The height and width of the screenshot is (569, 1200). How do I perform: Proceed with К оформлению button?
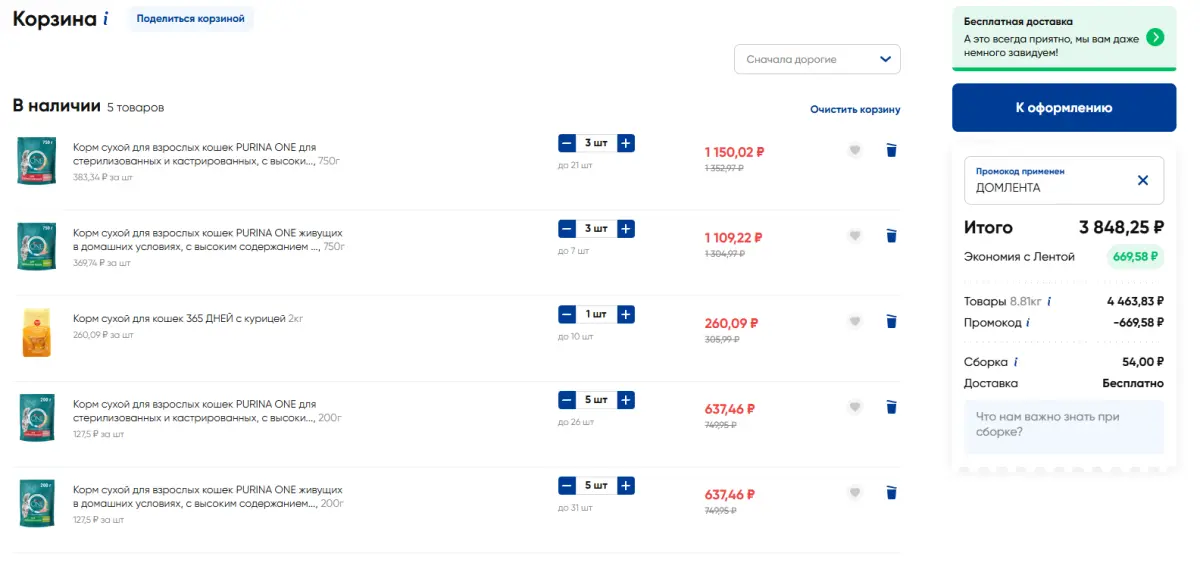tap(1064, 107)
